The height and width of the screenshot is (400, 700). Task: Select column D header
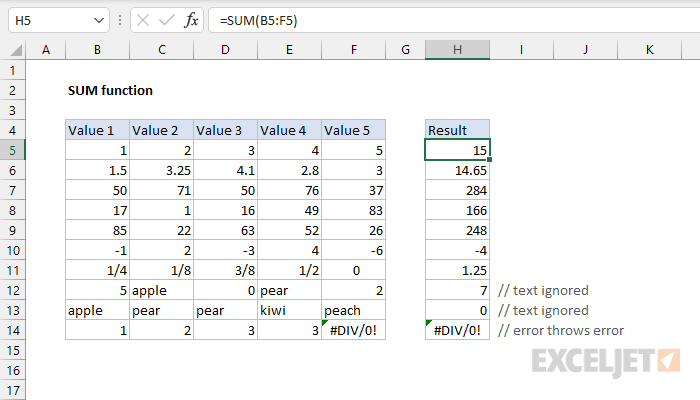coord(225,50)
